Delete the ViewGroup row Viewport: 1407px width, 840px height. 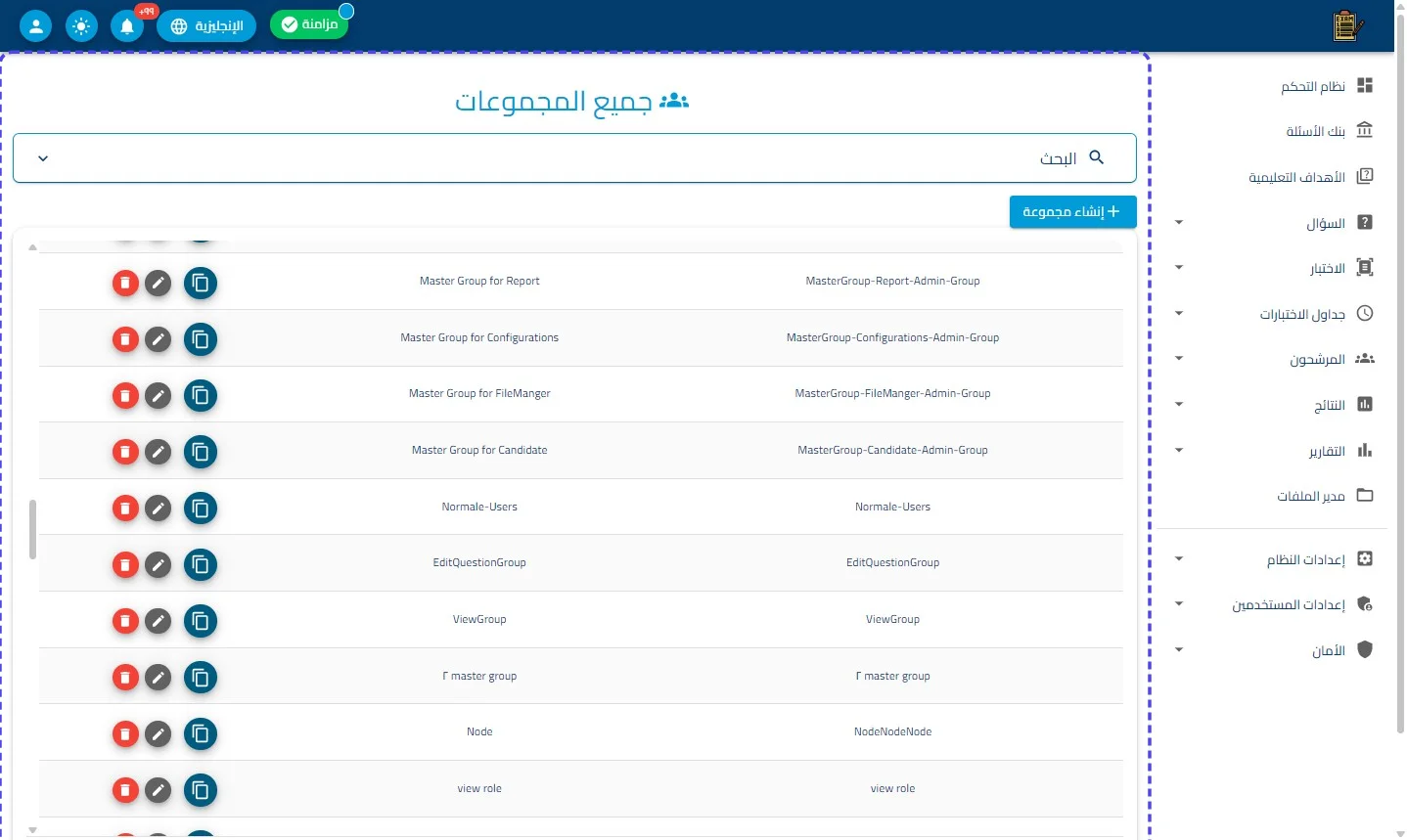(125, 621)
